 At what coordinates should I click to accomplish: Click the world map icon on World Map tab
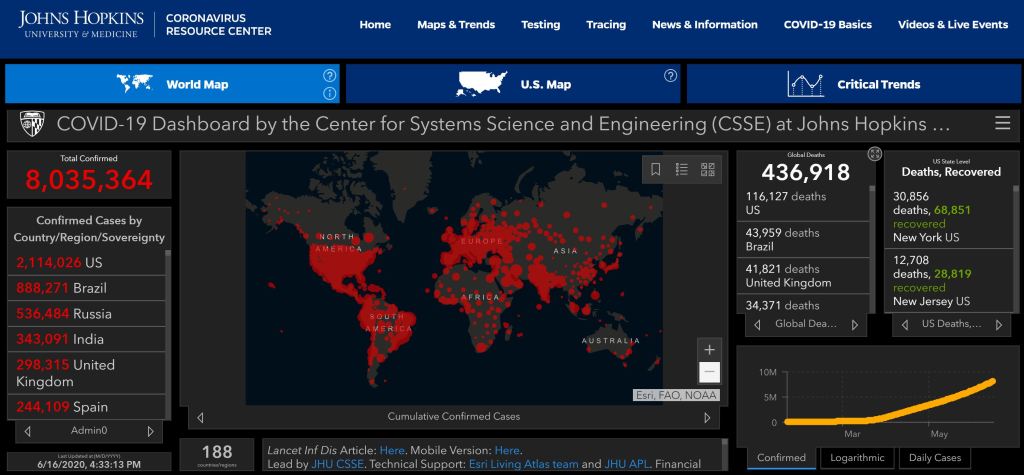pos(135,84)
